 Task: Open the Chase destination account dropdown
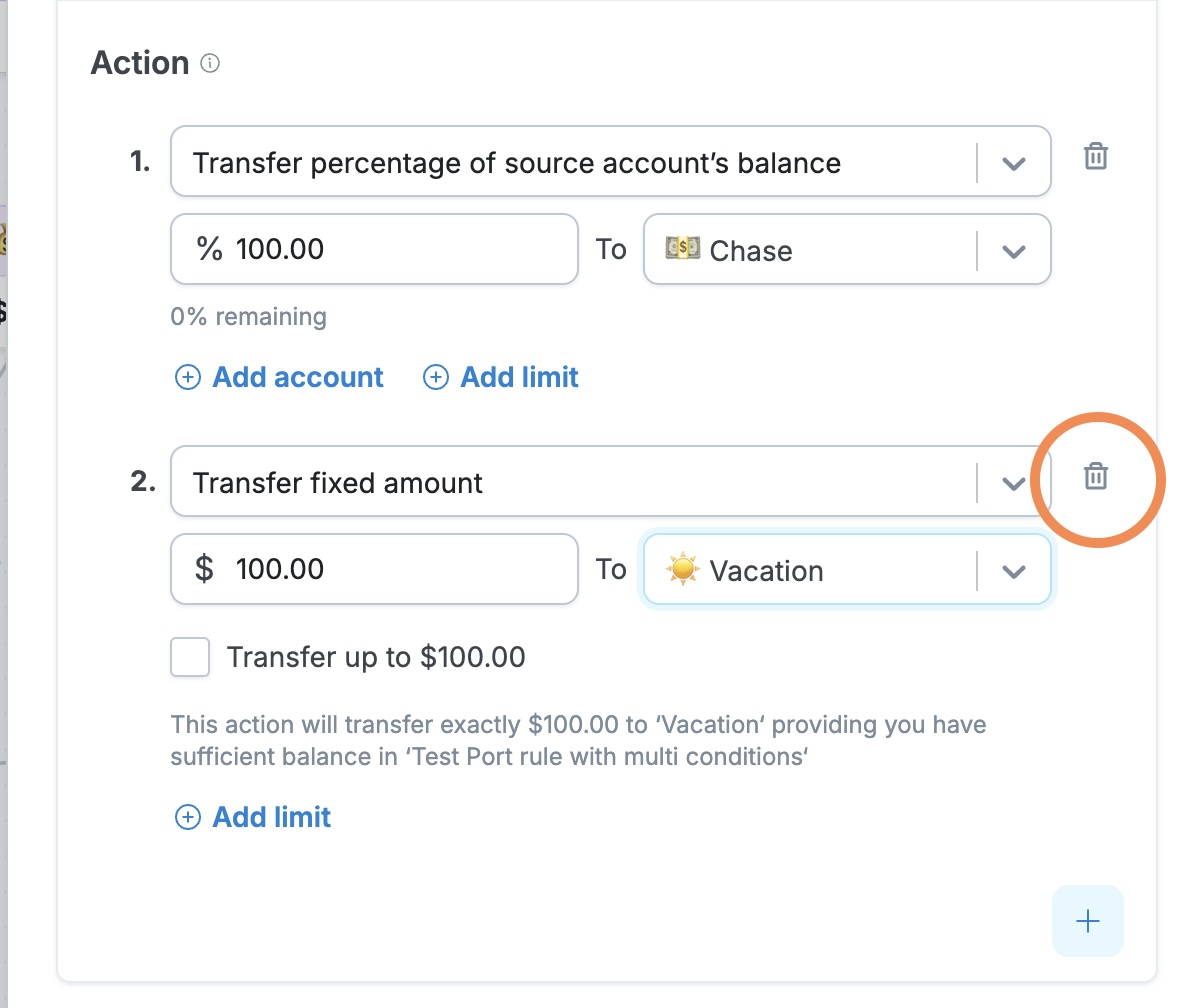tap(1014, 251)
